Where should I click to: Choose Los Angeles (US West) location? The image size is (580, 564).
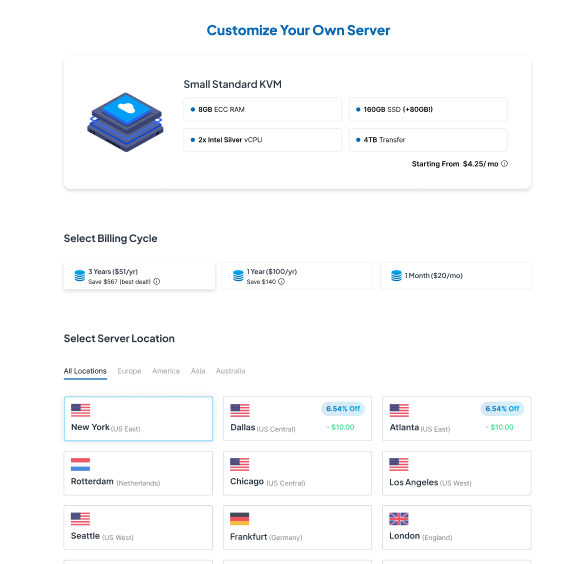click(457, 473)
